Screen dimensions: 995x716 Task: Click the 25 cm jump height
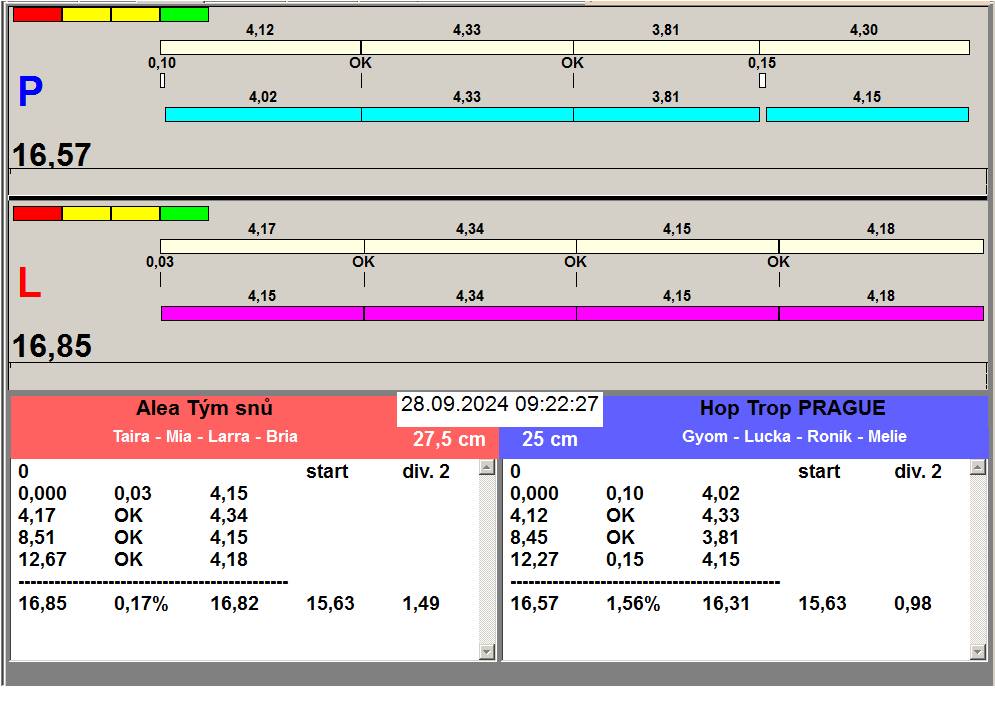pyautogui.click(x=550, y=439)
